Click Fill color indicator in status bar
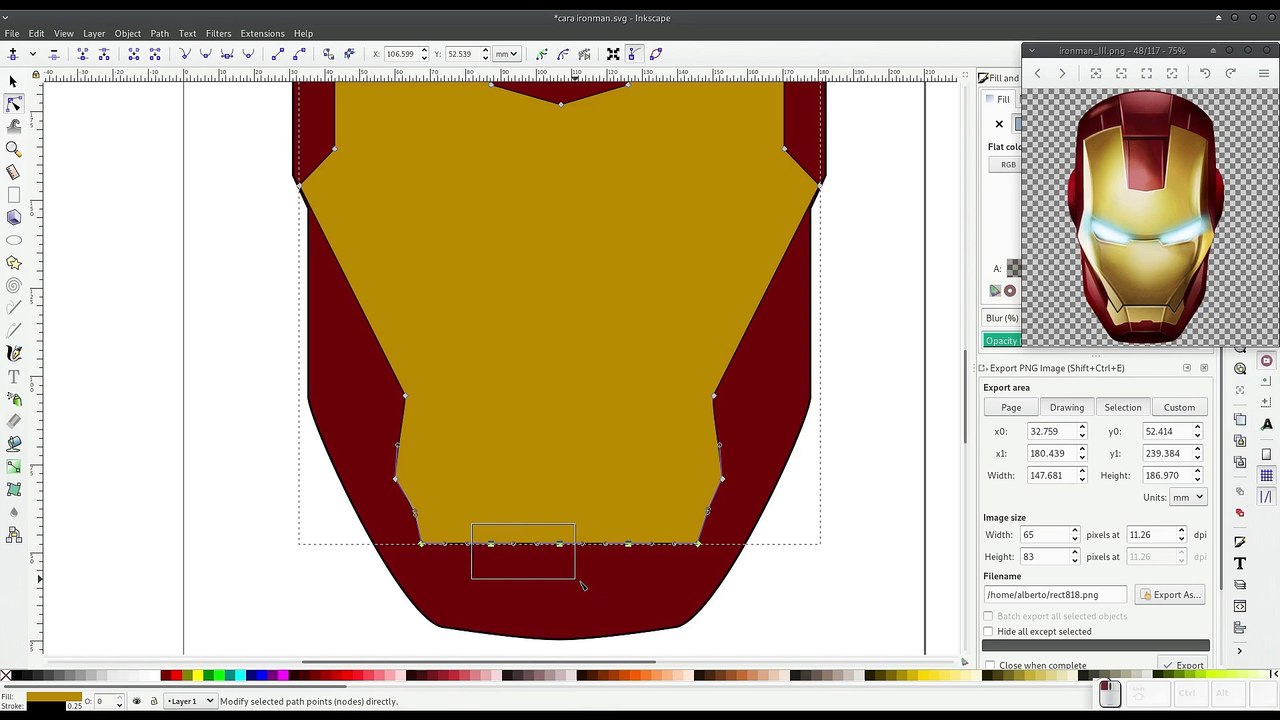This screenshot has height=720, width=1280. (54, 696)
